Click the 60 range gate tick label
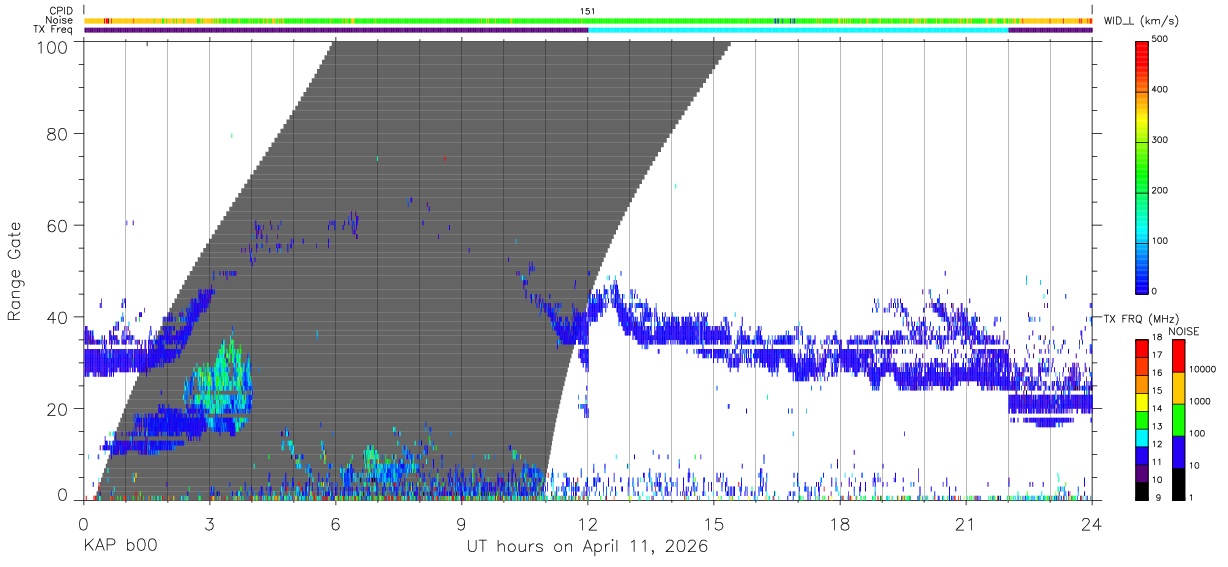 pos(58,225)
